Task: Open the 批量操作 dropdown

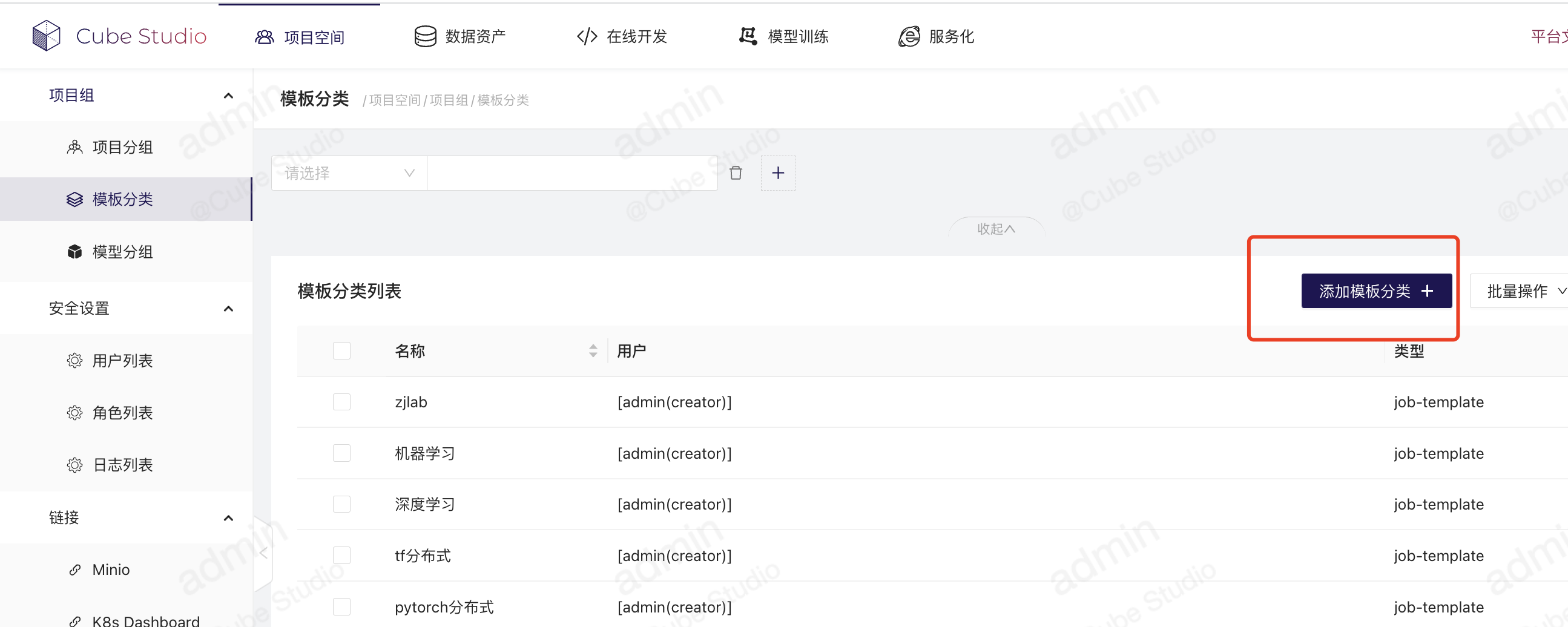Action: tap(1522, 291)
